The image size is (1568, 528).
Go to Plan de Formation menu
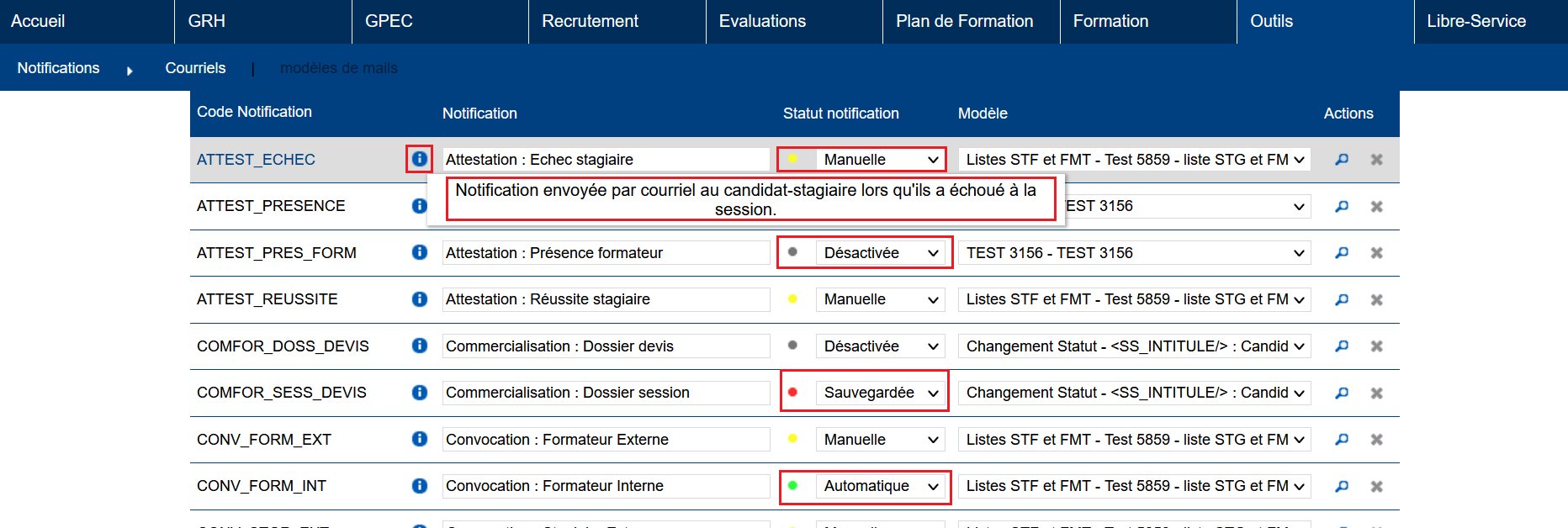click(964, 21)
